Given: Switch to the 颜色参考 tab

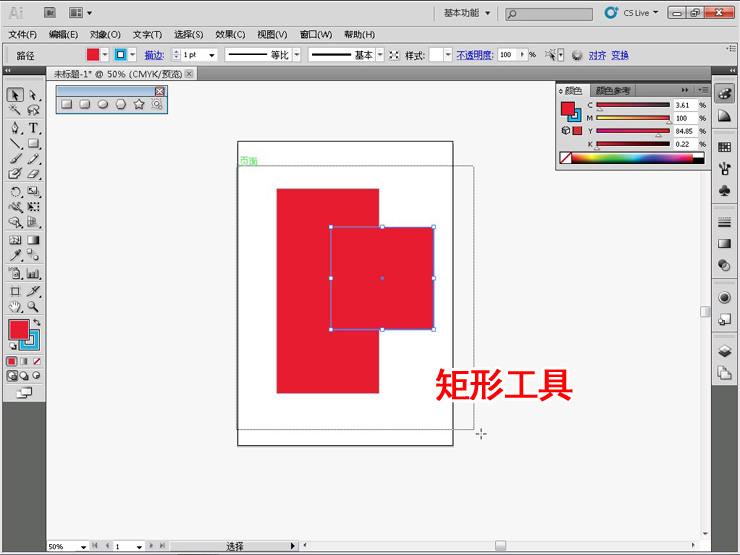Looking at the screenshot, I should coord(613,91).
